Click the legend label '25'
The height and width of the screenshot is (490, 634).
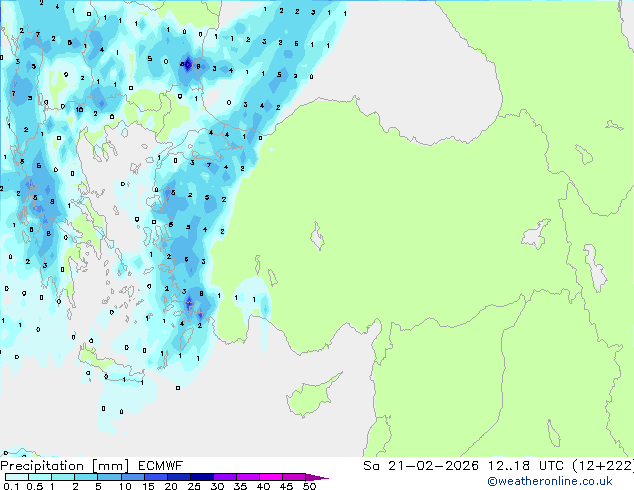(x=194, y=486)
